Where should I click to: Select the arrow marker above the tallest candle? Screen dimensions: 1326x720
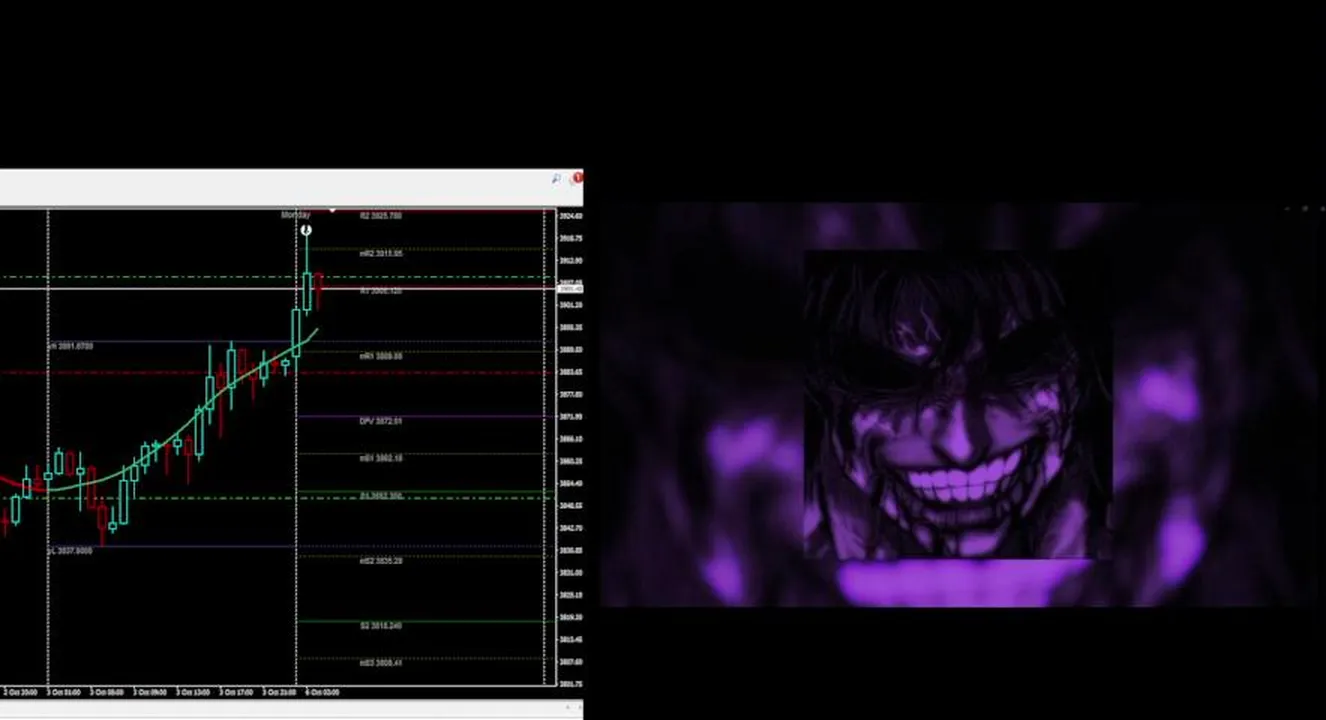307,231
